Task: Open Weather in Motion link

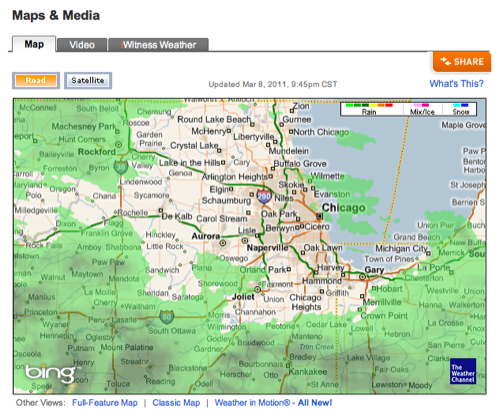Action: [273, 403]
